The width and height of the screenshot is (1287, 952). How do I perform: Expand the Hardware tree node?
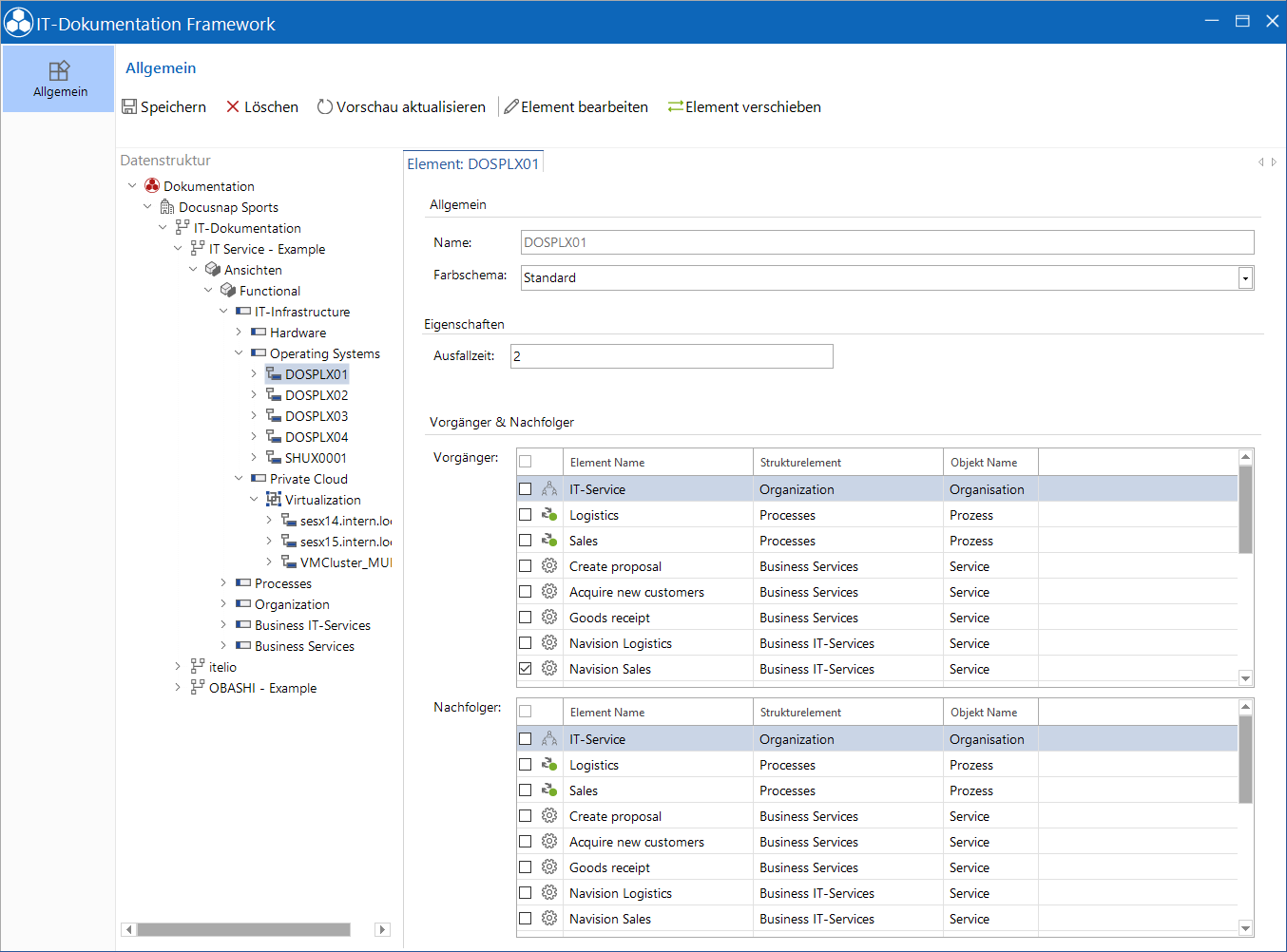click(x=239, y=332)
